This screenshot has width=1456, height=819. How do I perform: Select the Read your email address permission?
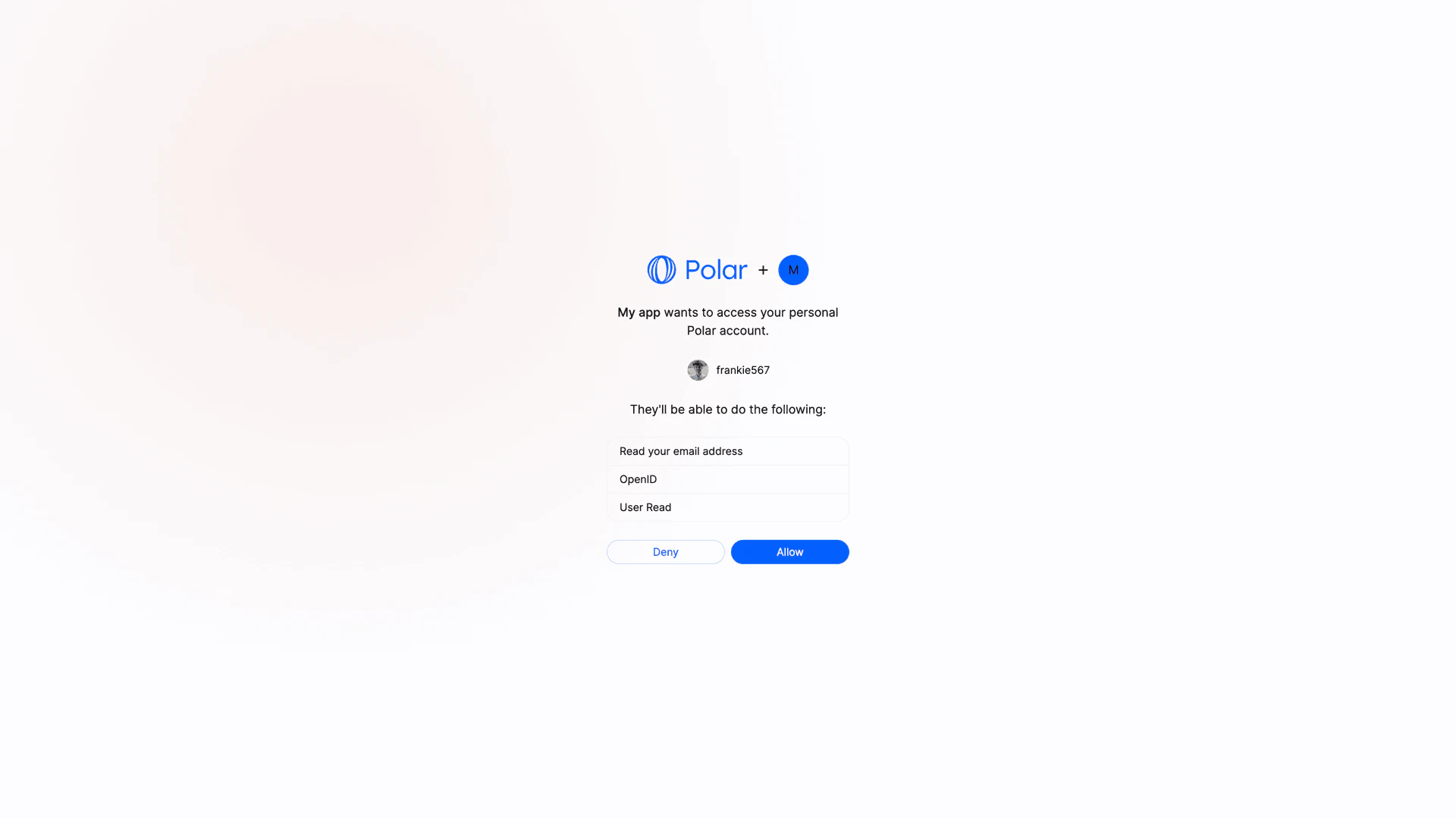[728, 451]
